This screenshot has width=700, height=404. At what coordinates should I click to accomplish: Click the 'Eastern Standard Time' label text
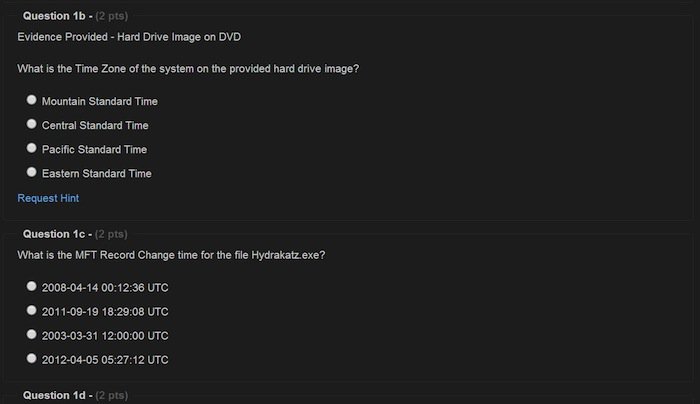point(96,173)
